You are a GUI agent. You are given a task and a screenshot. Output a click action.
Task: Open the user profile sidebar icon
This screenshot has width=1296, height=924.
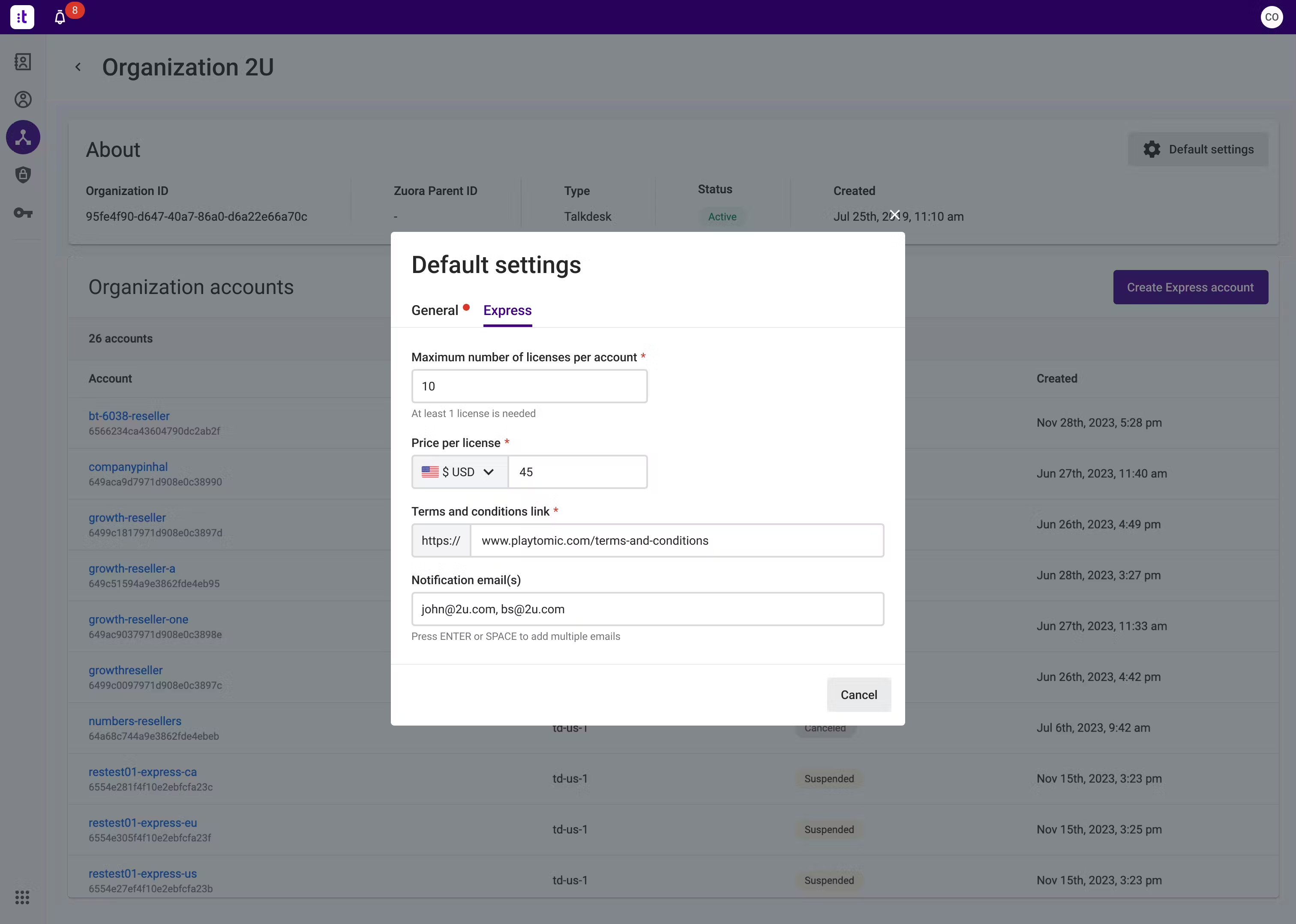click(23, 99)
